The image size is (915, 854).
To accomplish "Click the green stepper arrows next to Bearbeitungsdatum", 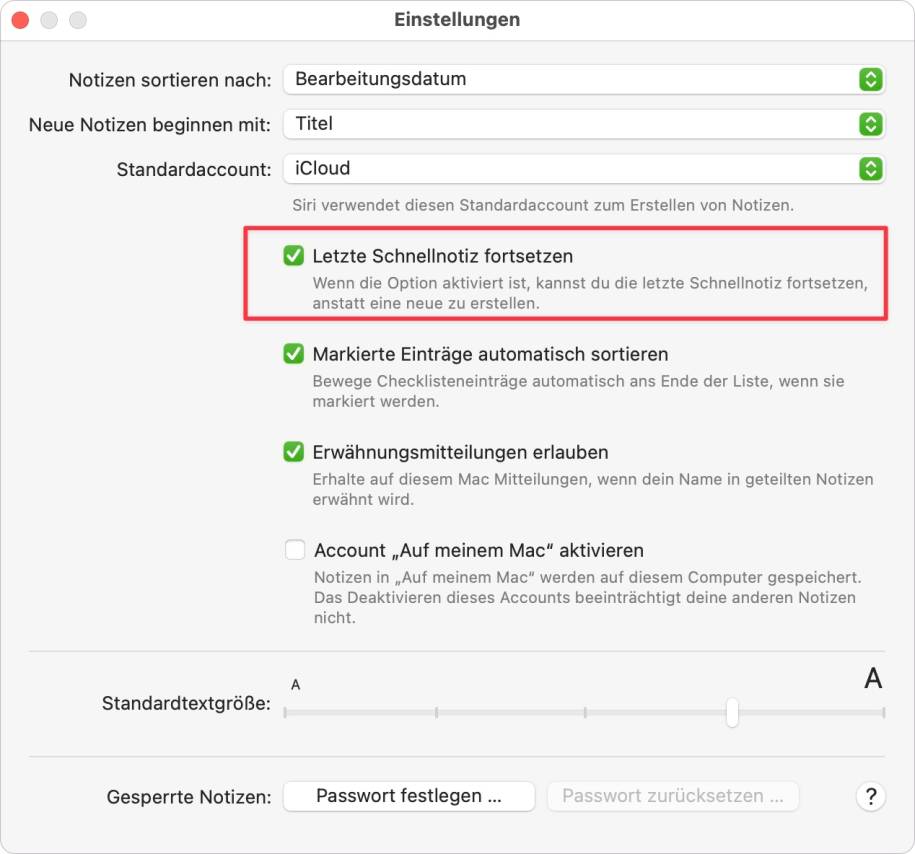I will (870, 79).
